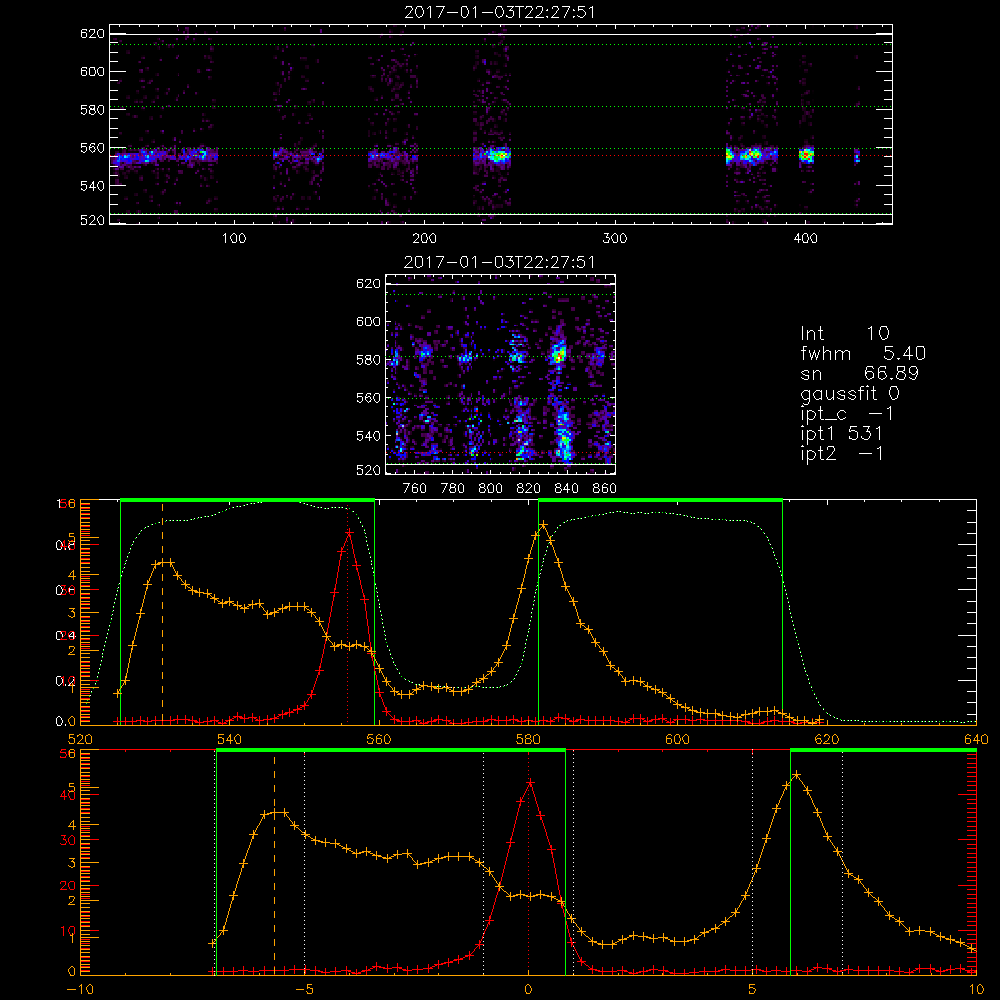Select the 'ipt2 -1' readout text

coord(842,453)
